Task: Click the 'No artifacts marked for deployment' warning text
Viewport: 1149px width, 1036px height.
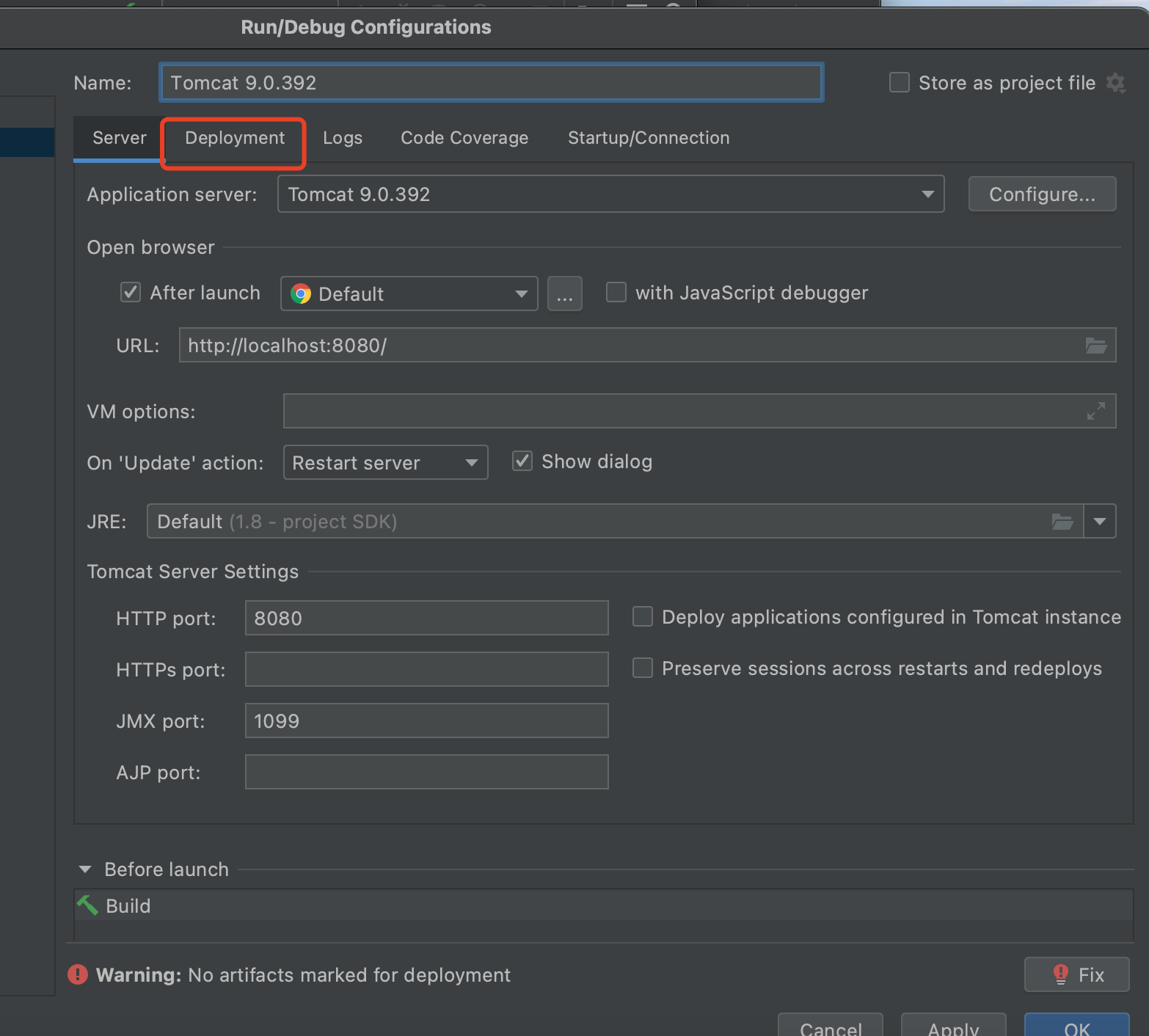Action: pos(349,974)
